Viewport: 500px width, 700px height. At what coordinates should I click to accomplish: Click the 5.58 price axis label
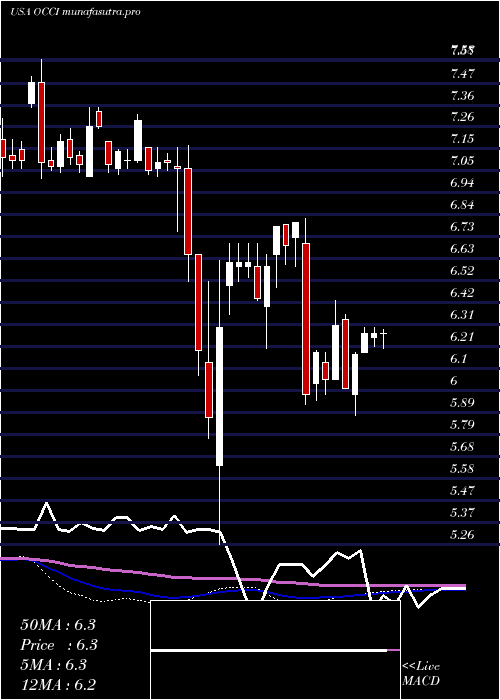[x=463, y=469]
